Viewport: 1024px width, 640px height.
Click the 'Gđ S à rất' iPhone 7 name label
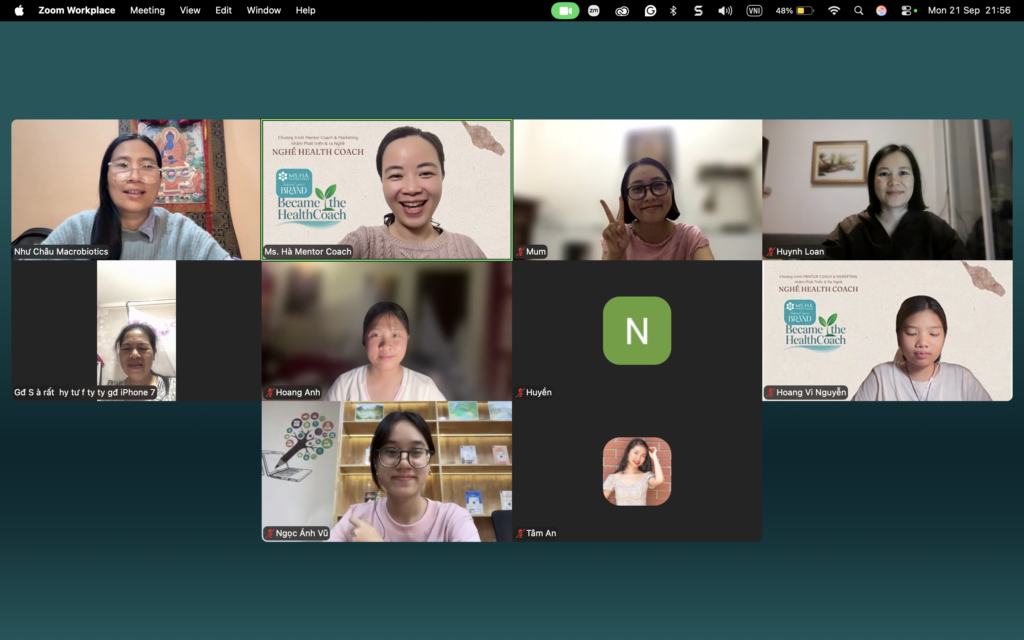point(85,392)
